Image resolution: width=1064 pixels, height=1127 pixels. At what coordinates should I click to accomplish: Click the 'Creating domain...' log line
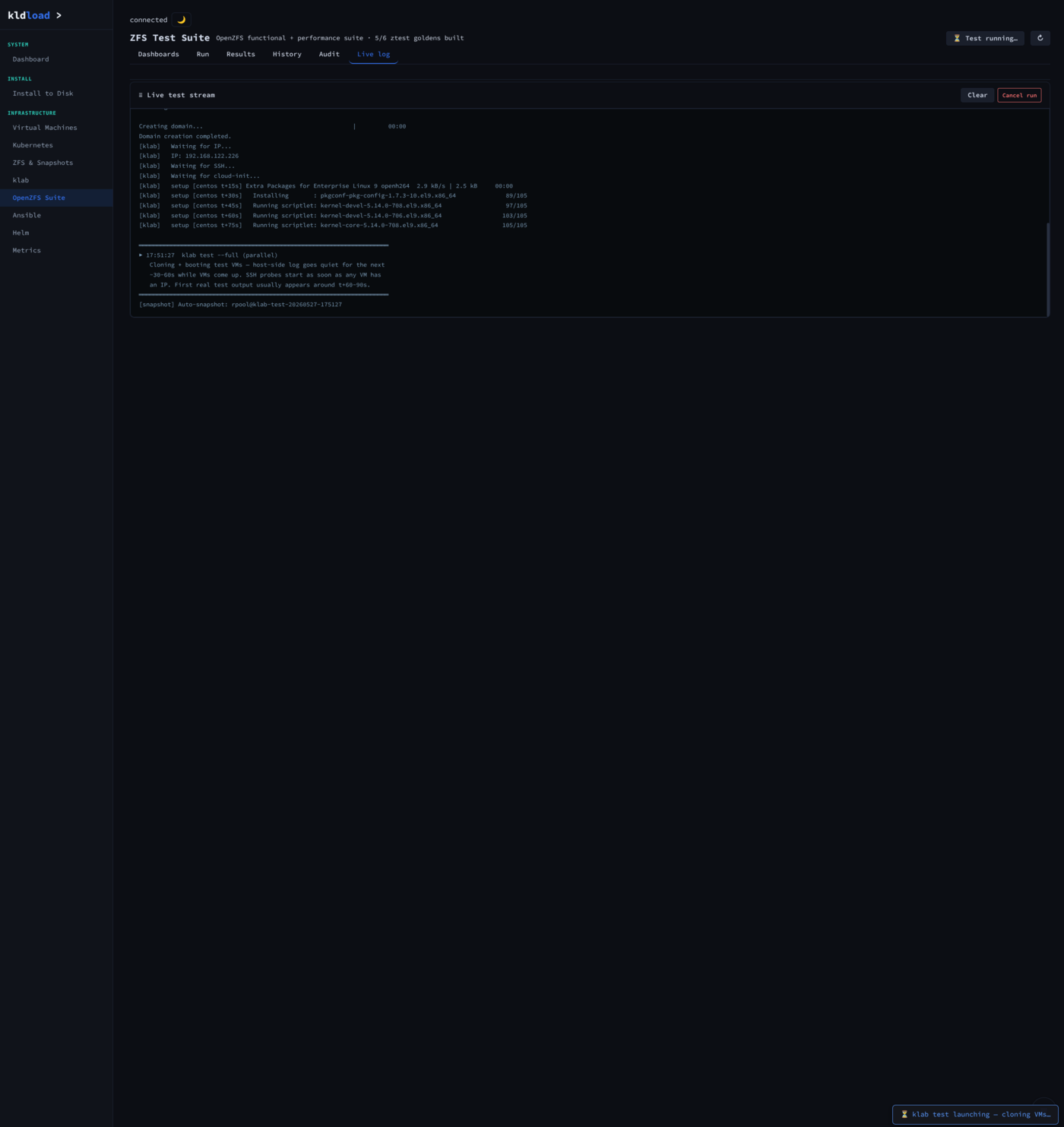coord(272,126)
